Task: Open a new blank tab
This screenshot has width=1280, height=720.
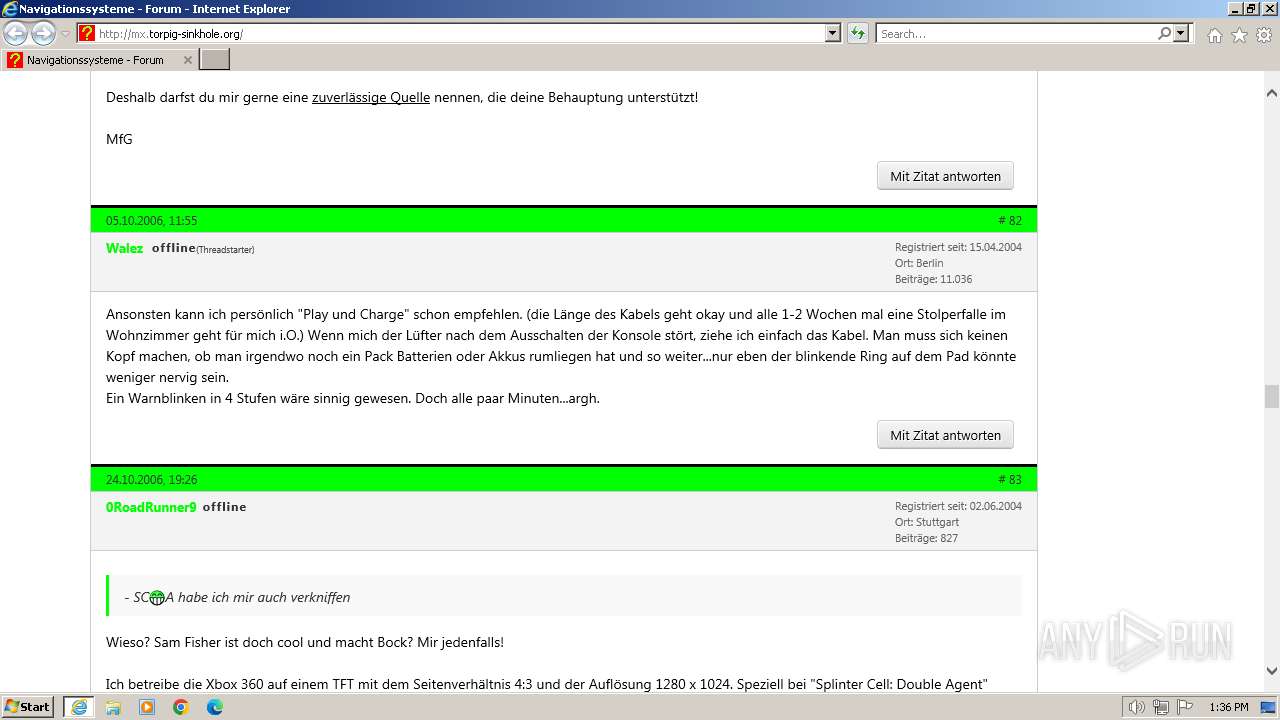Action: pyautogui.click(x=215, y=60)
